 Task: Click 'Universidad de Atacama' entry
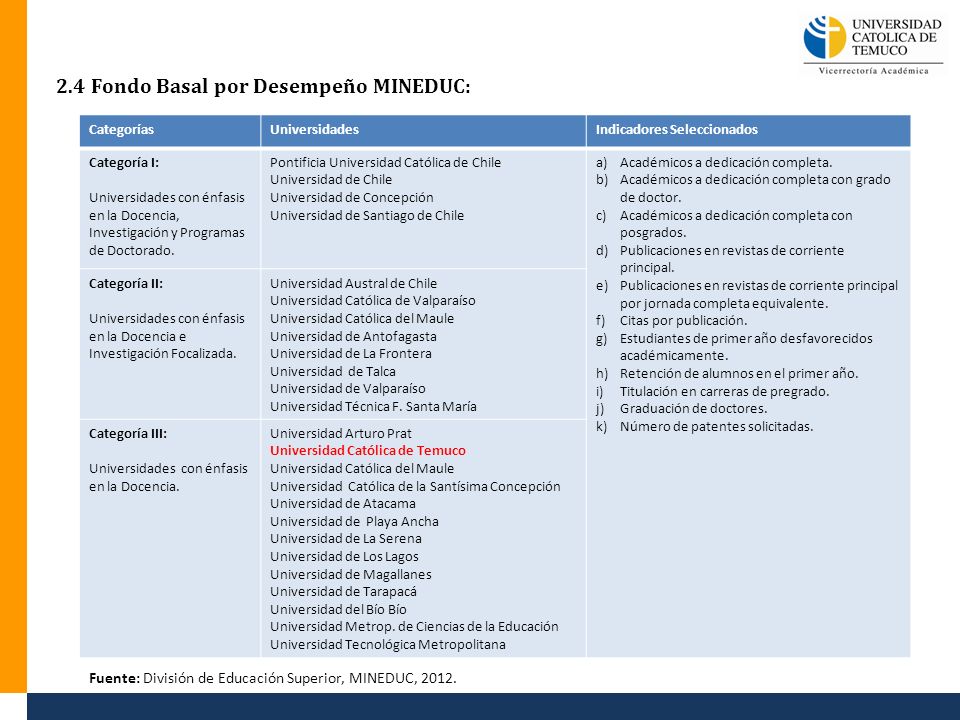coord(342,503)
